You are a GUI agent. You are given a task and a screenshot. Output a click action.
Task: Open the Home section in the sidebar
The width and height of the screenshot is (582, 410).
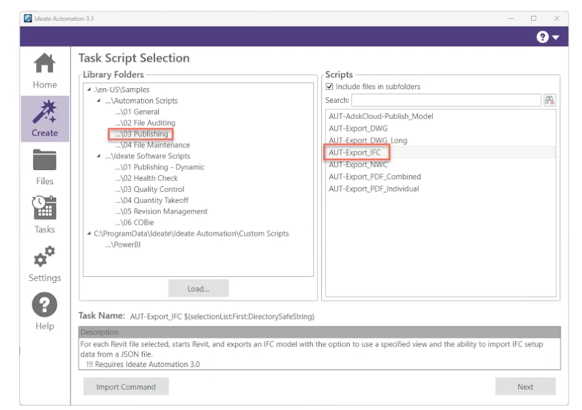(x=45, y=71)
